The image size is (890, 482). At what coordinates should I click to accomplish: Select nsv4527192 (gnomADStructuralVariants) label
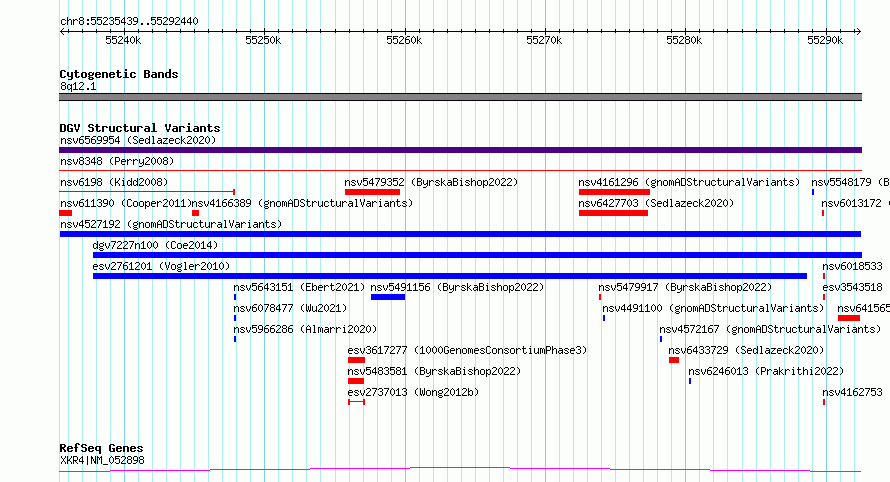171,224
